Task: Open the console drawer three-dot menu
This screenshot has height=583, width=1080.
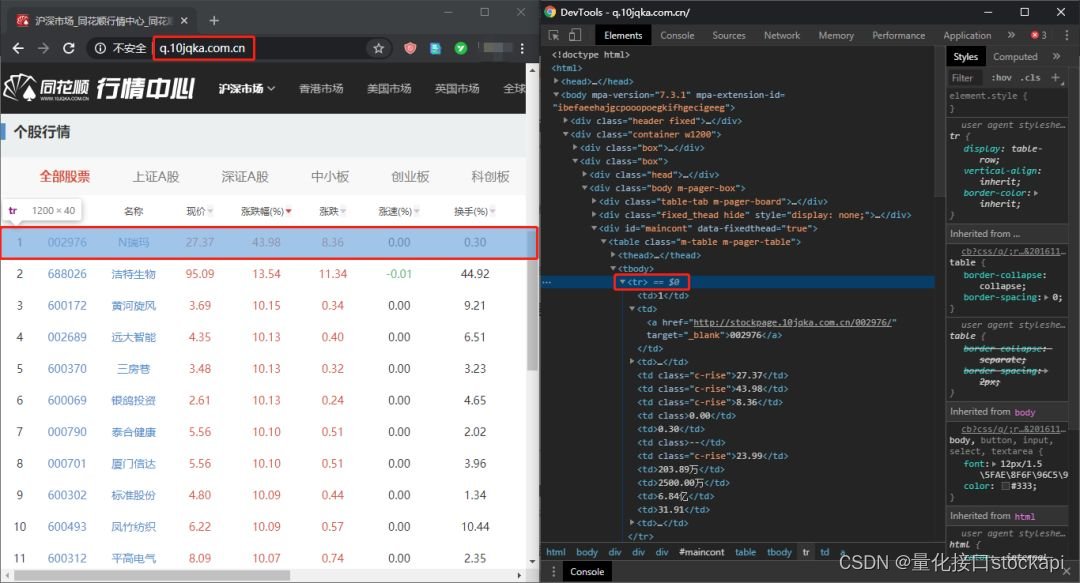Action: click(553, 571)
